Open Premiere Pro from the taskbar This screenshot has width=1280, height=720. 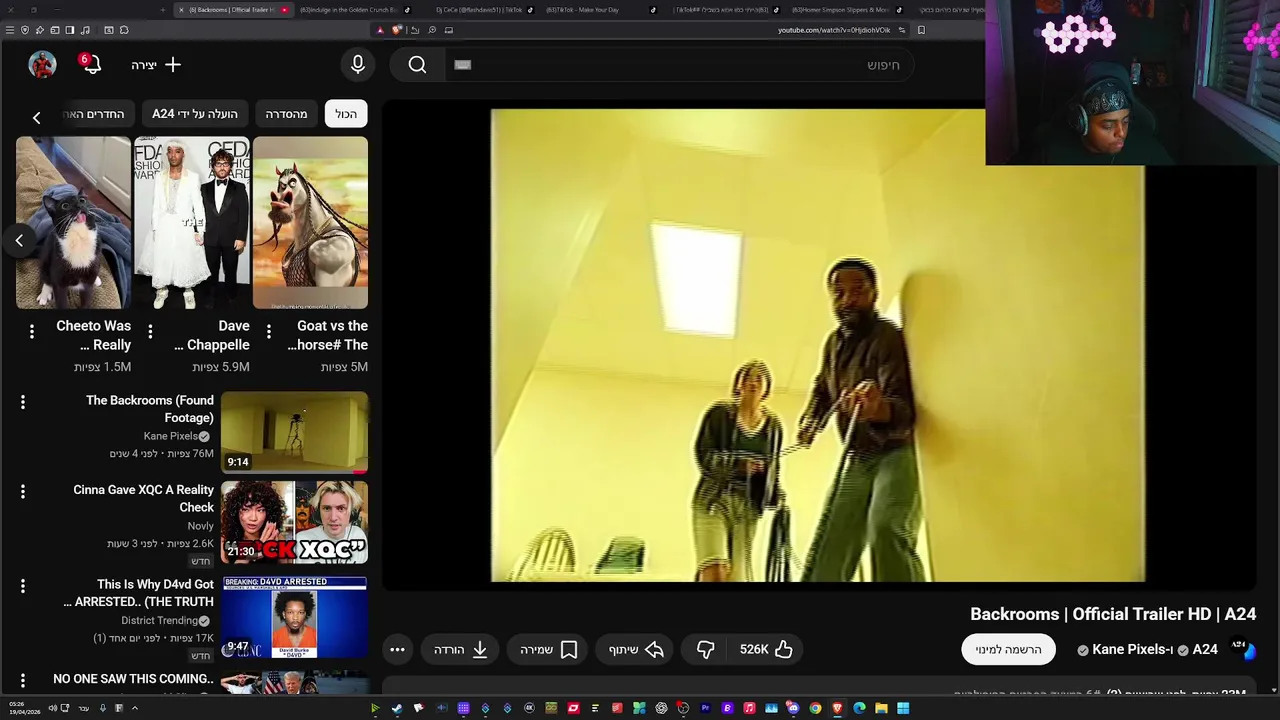pyautogui.click(x=706, y=708)
